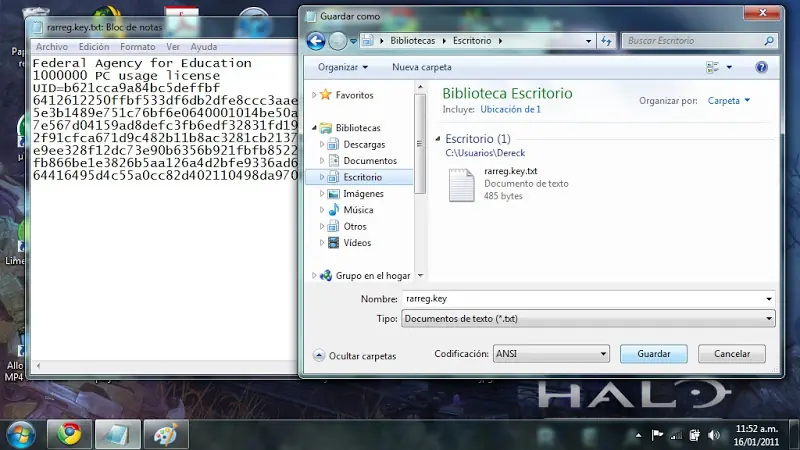This screenshot has height=450, width=800.
Task: Collapse the Bibliotecas tree node
Action: tap(314, 128)
